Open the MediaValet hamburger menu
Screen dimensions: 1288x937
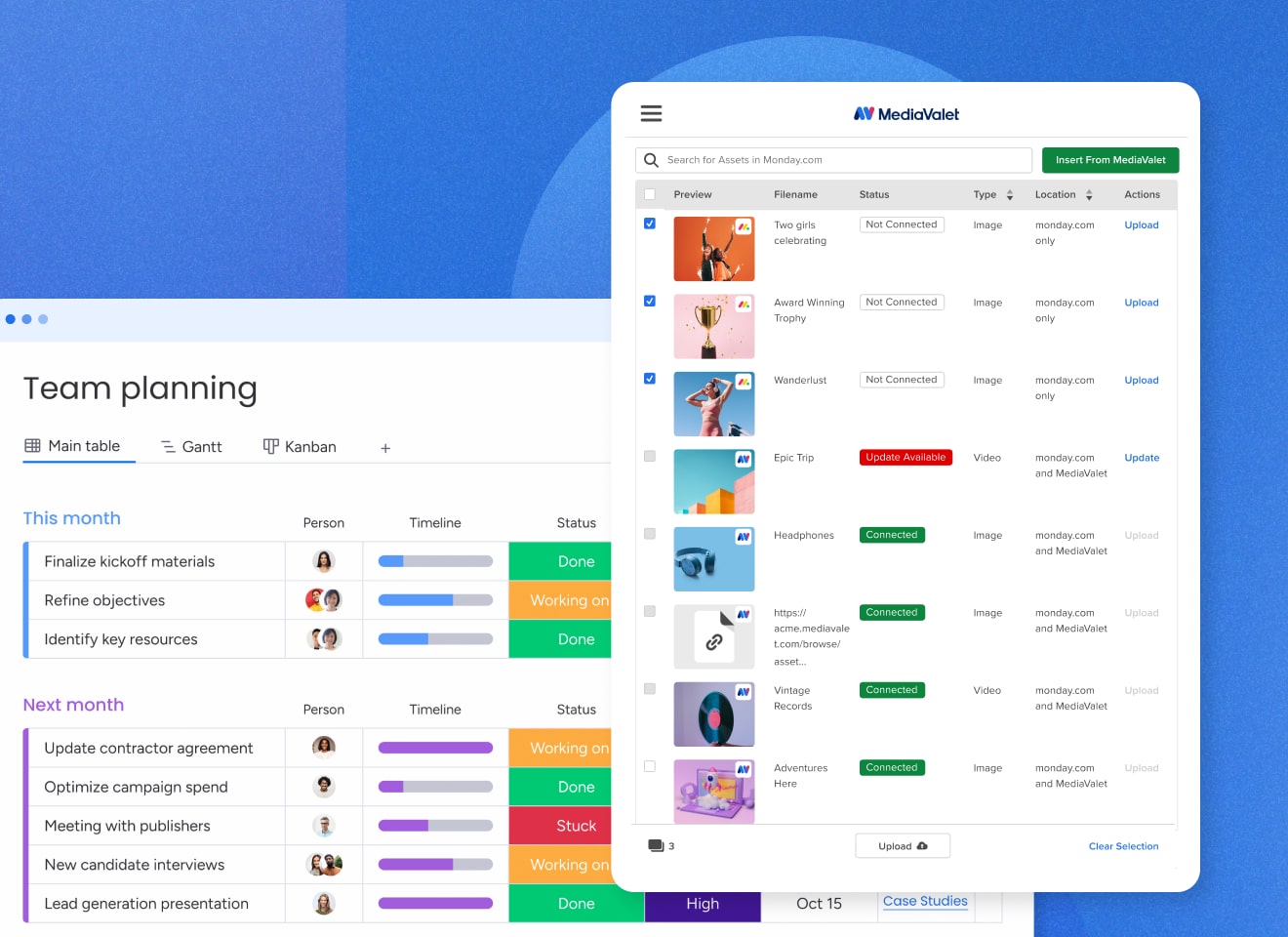651,113
